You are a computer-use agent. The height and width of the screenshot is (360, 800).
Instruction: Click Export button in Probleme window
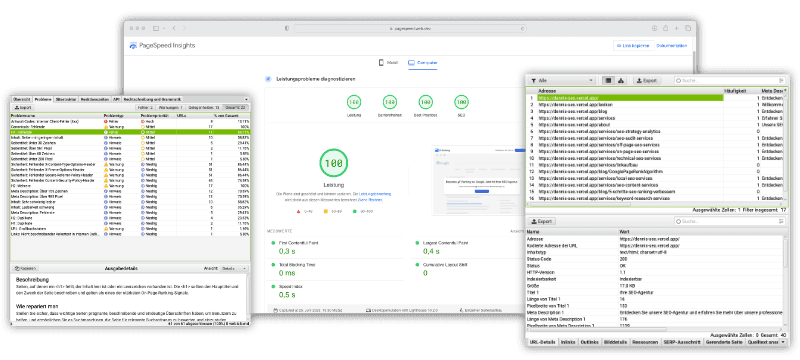click(23, 108)
